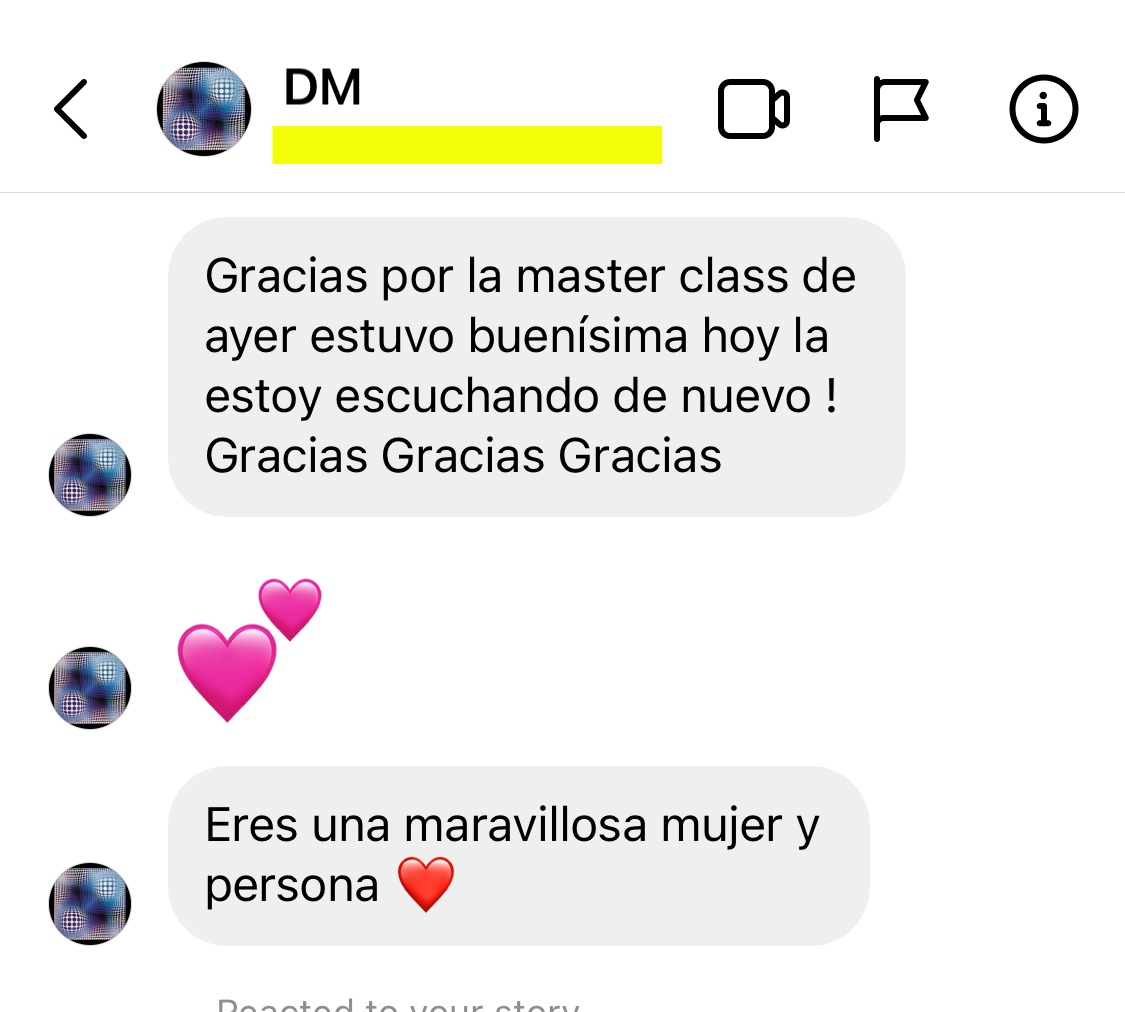The width and height of the screenshot is (1125, 1012).
Task: Tap avatar beside the pink hearts message
Action: (x=90, y=688)
